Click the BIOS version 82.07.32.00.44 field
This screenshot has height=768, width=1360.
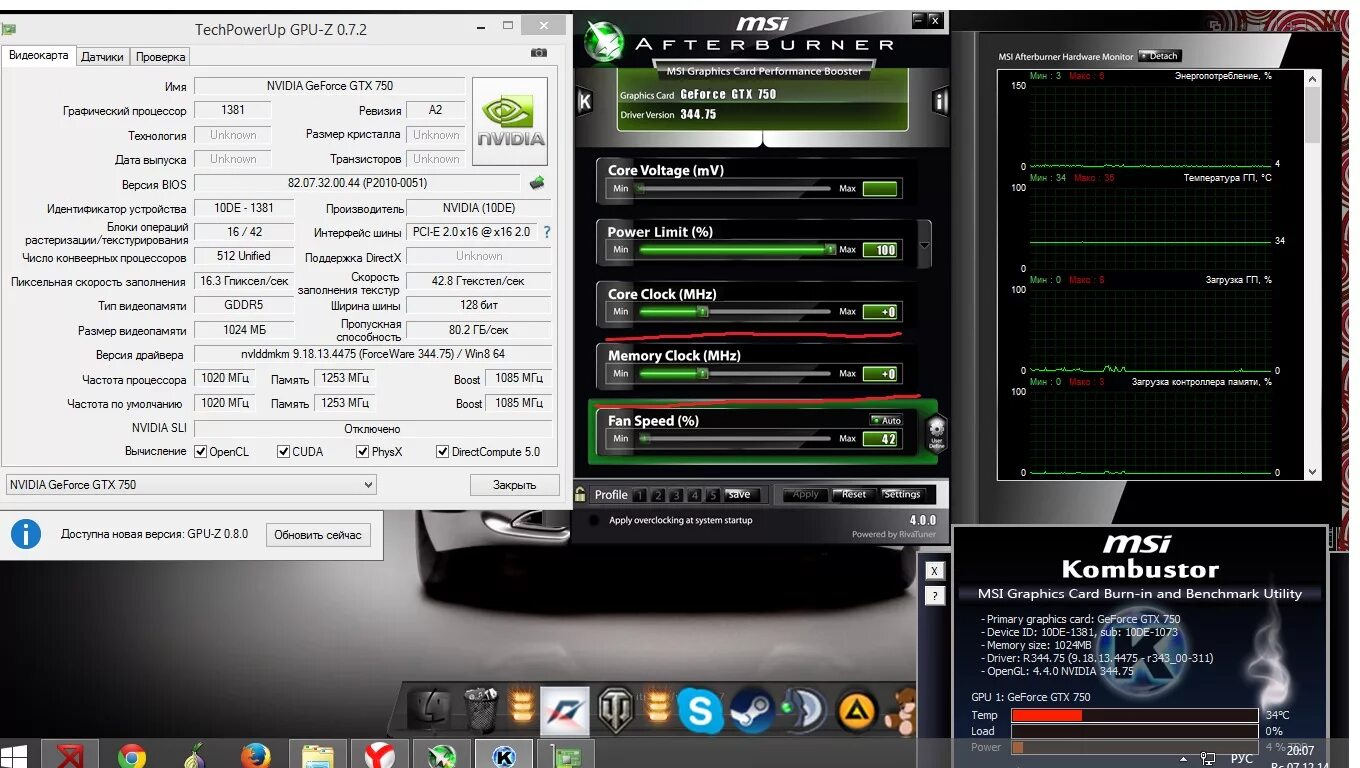[x=357, y=184]
